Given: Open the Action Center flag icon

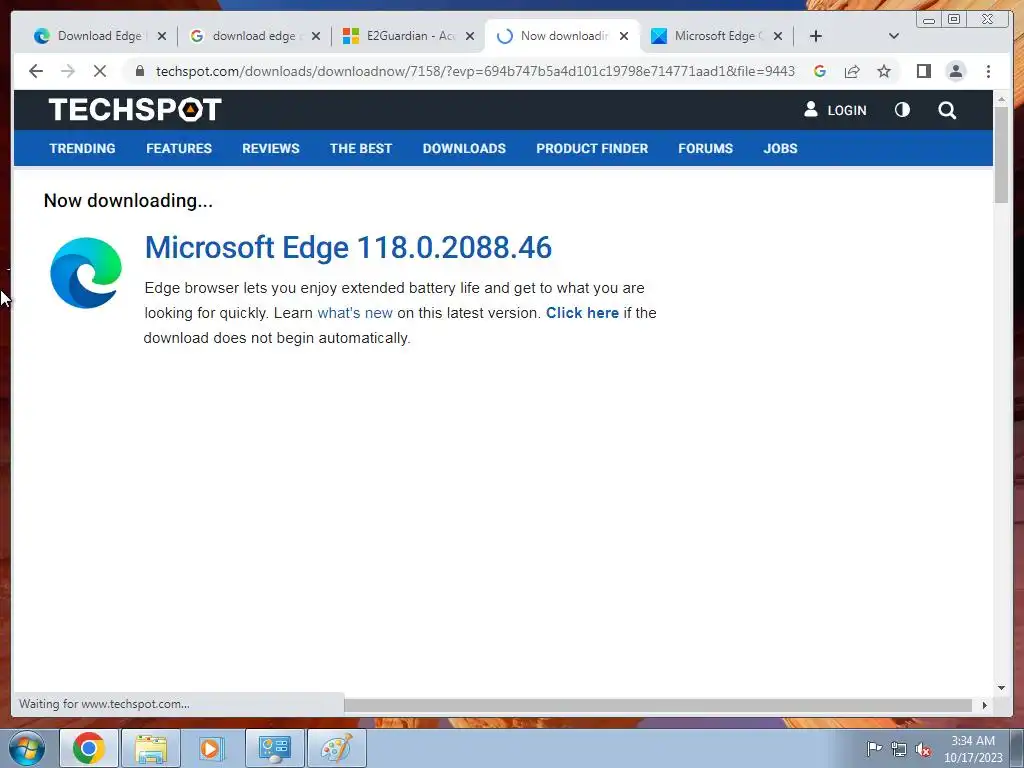Looking at the screenshot, I should (874, 749).
